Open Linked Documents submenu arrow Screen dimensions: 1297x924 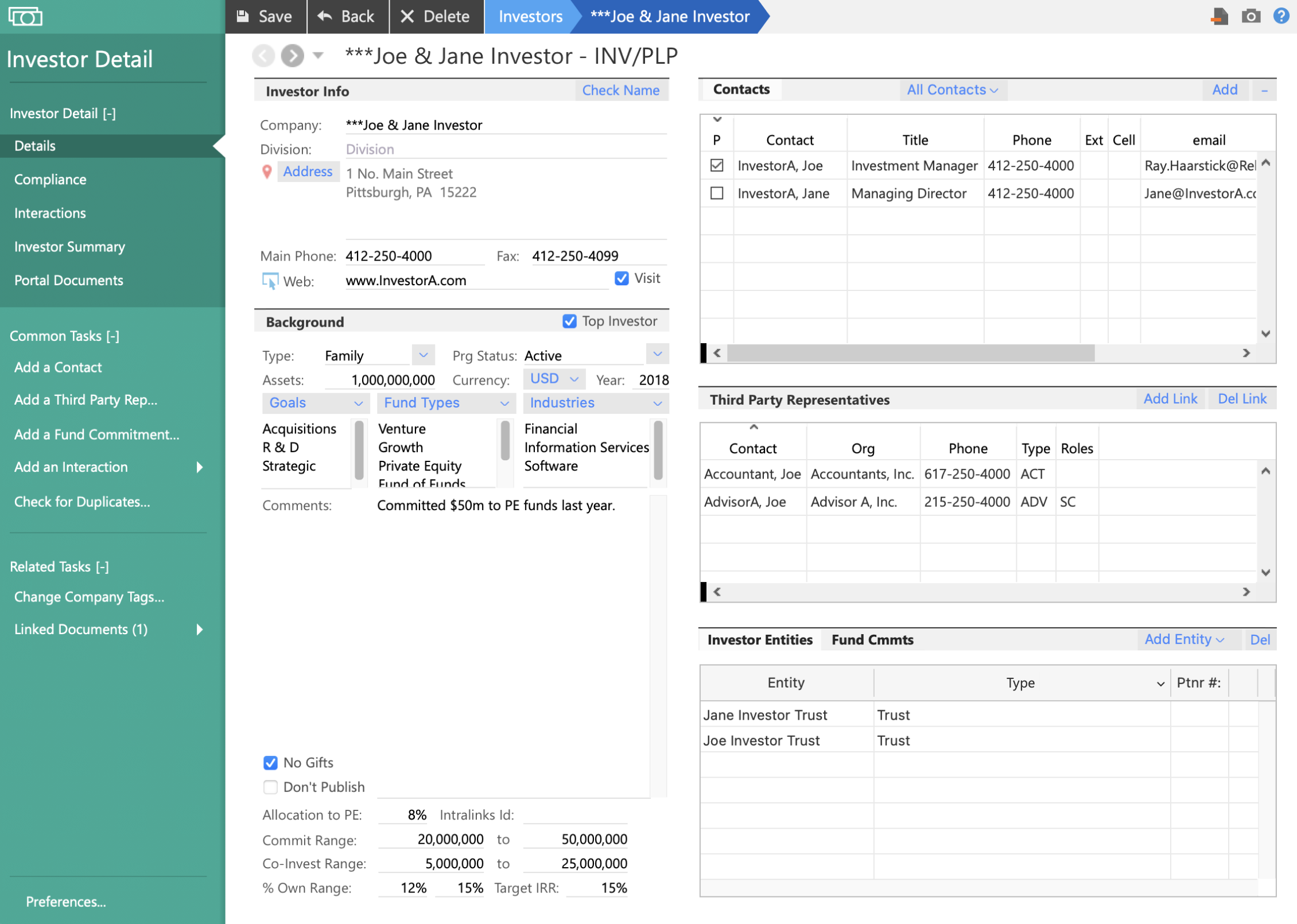(x=200, y=630)
